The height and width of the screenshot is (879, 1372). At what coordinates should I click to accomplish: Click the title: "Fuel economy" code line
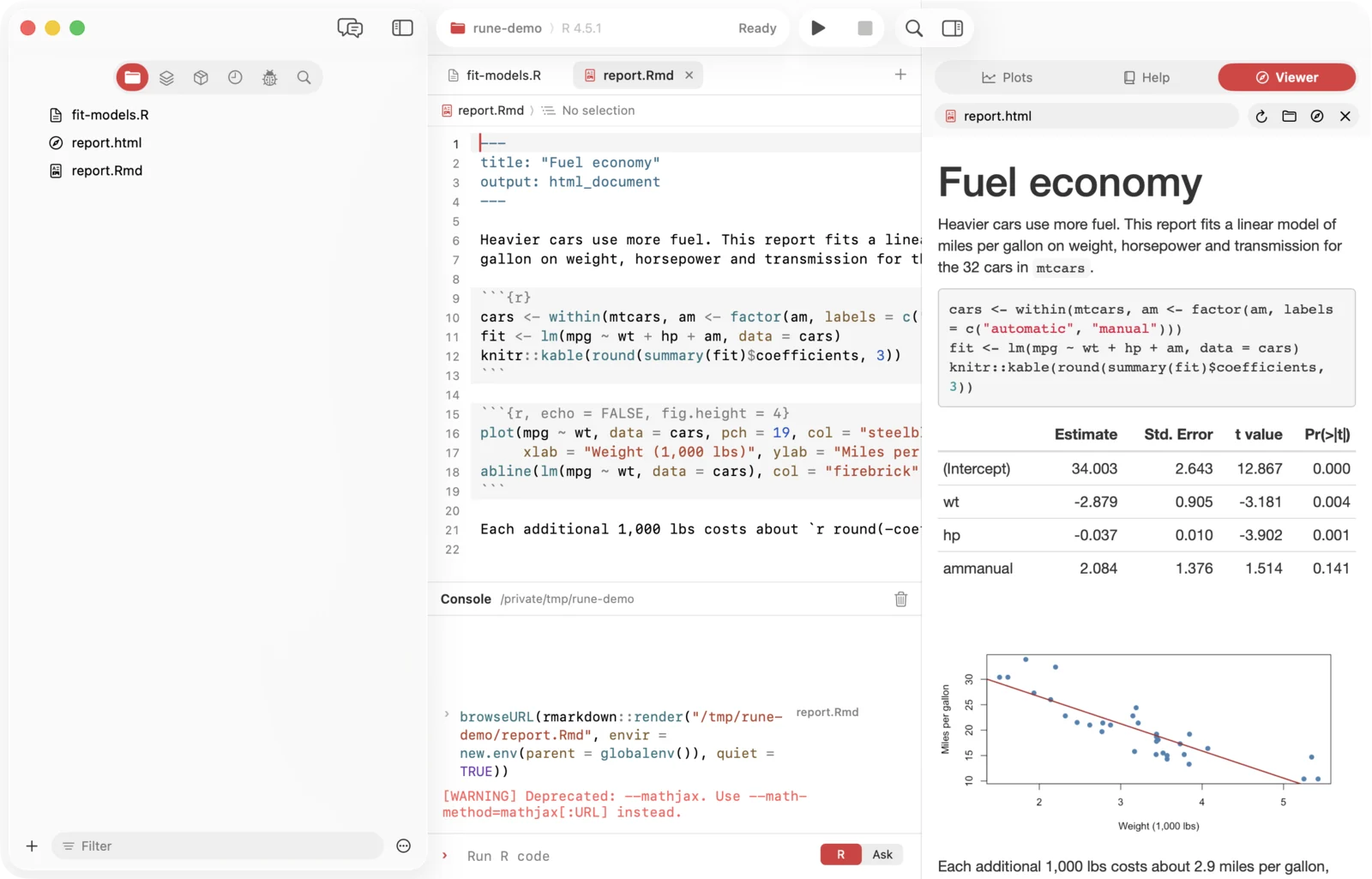[x=570, y=163]
